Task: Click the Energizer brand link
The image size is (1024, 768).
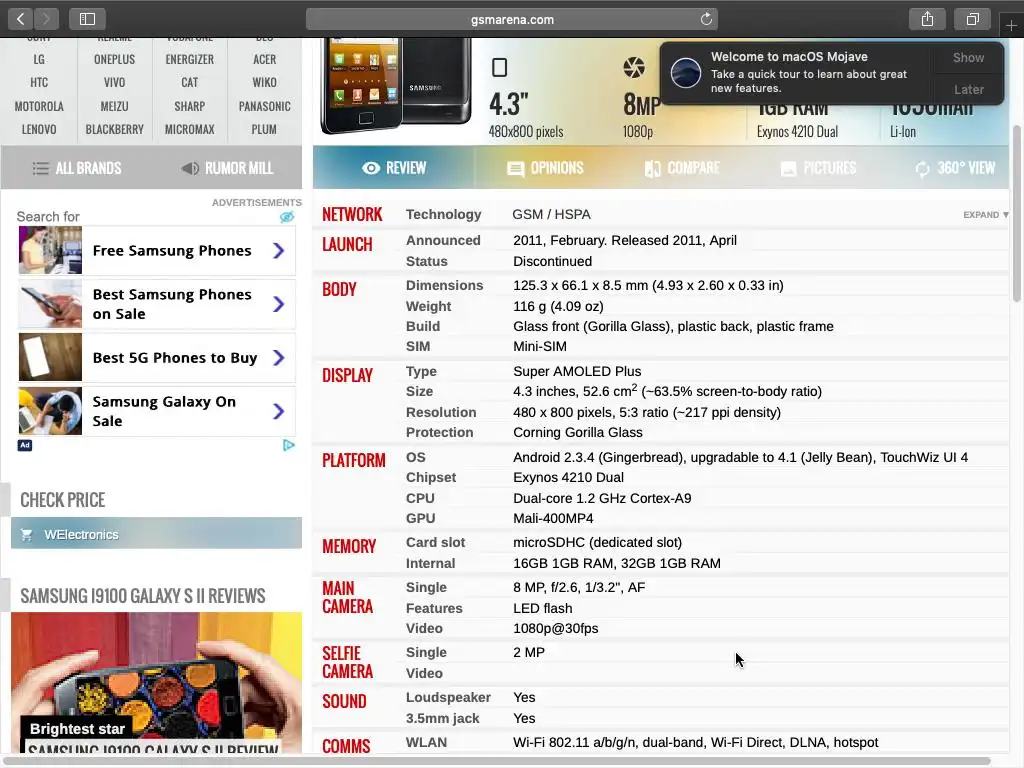Action: click(189, 59)
